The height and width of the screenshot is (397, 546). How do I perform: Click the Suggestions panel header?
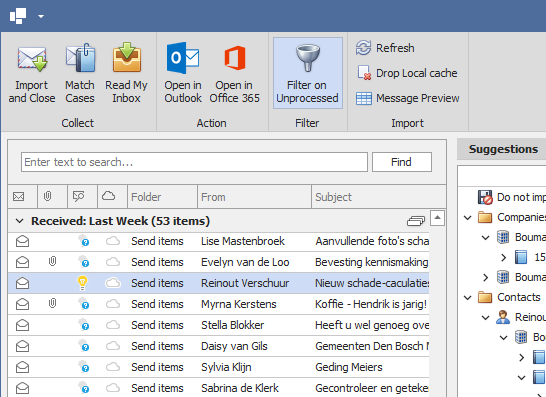coord(501,149)
